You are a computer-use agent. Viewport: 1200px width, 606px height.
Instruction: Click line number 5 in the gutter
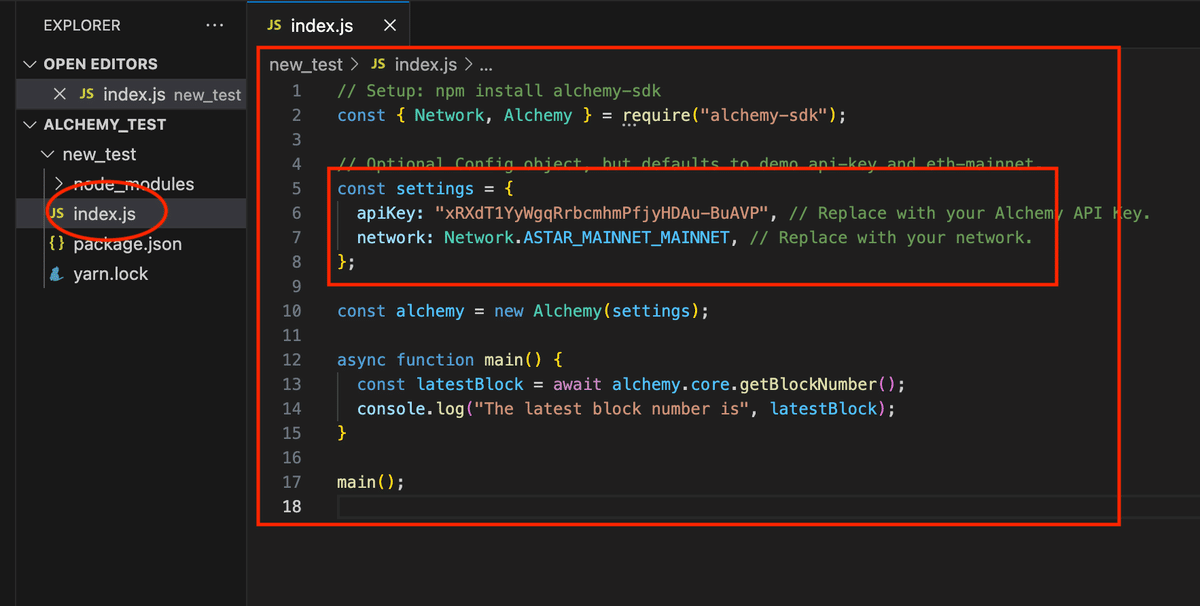click(295, 188)
